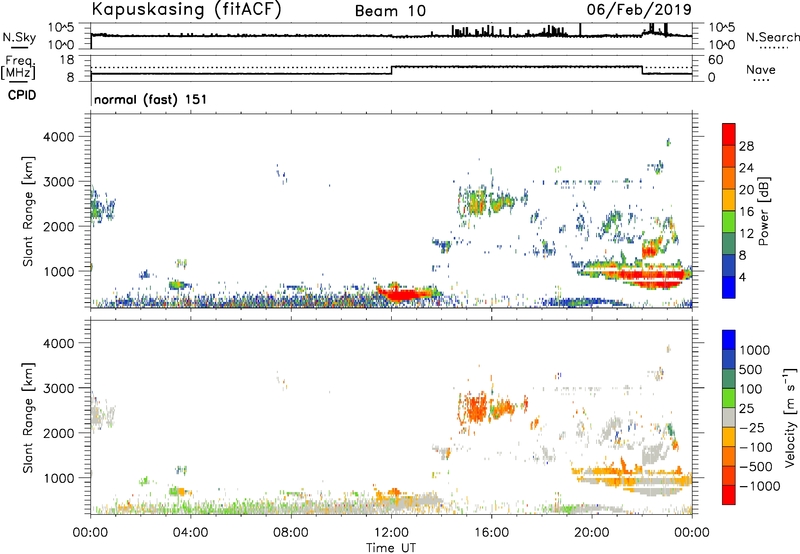Click the "Freq. [MHz]" axis label
This screenshot has height=554, width=800.
click(19, 67)
